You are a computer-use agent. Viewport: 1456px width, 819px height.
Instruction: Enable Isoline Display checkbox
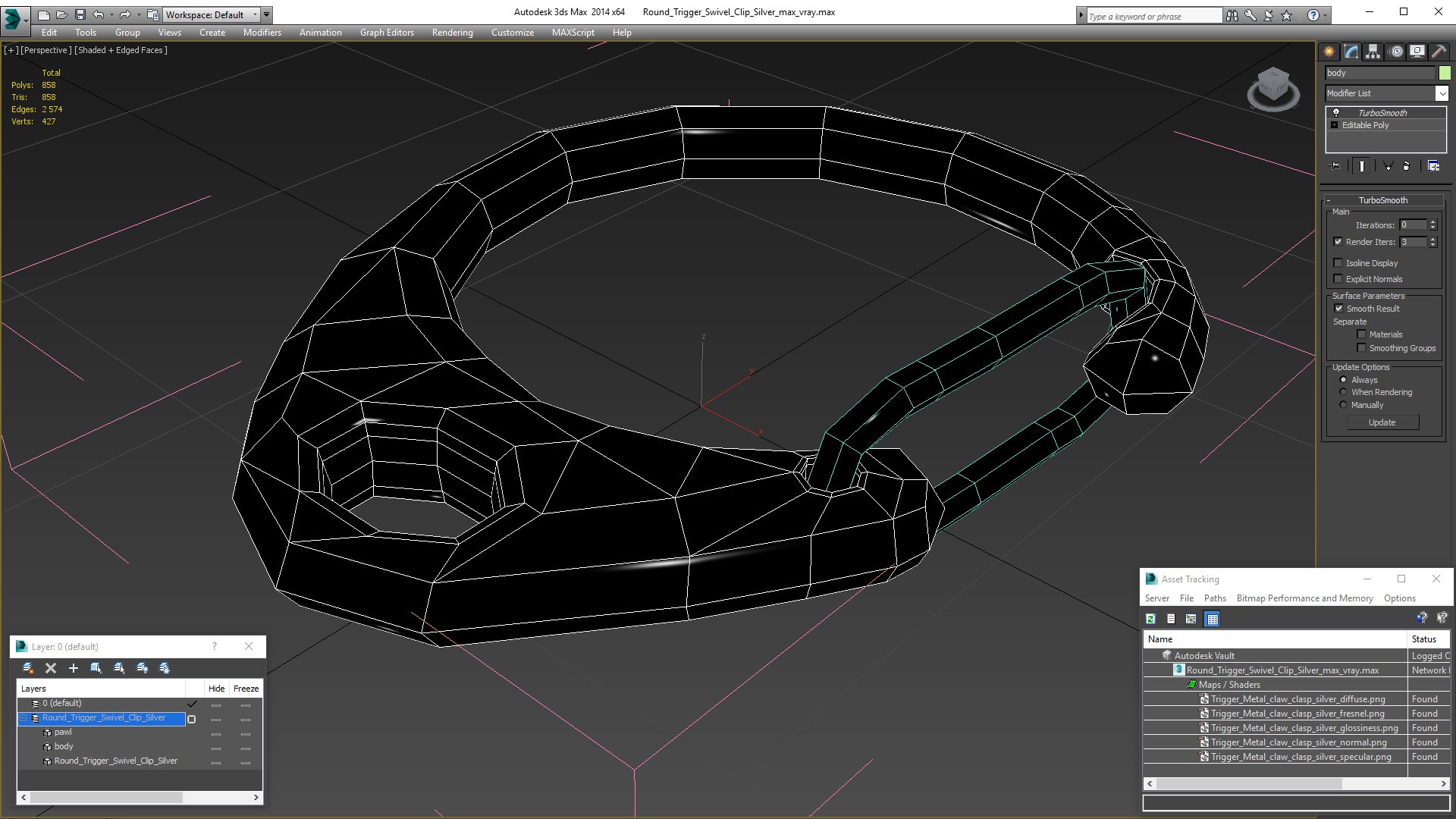1338,263
